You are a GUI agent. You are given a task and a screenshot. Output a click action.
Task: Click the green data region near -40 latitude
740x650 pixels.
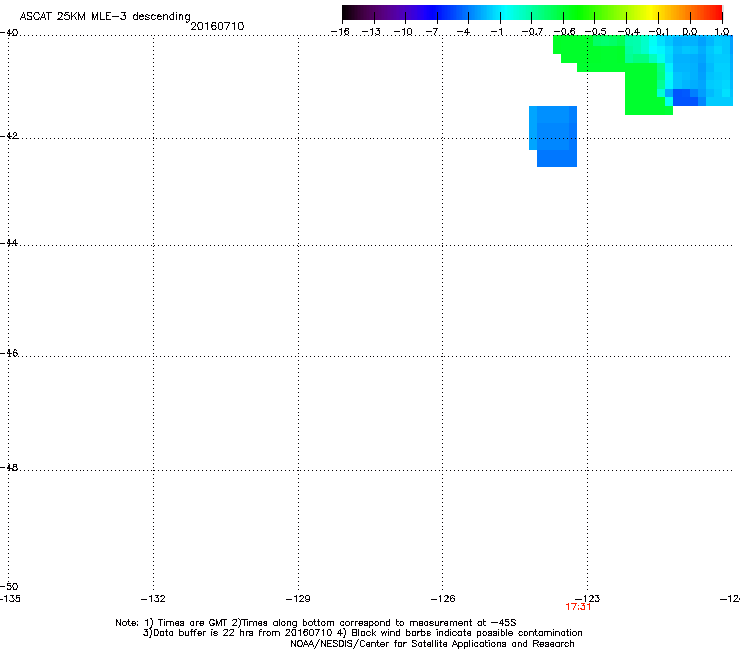[x=590, y=54]
